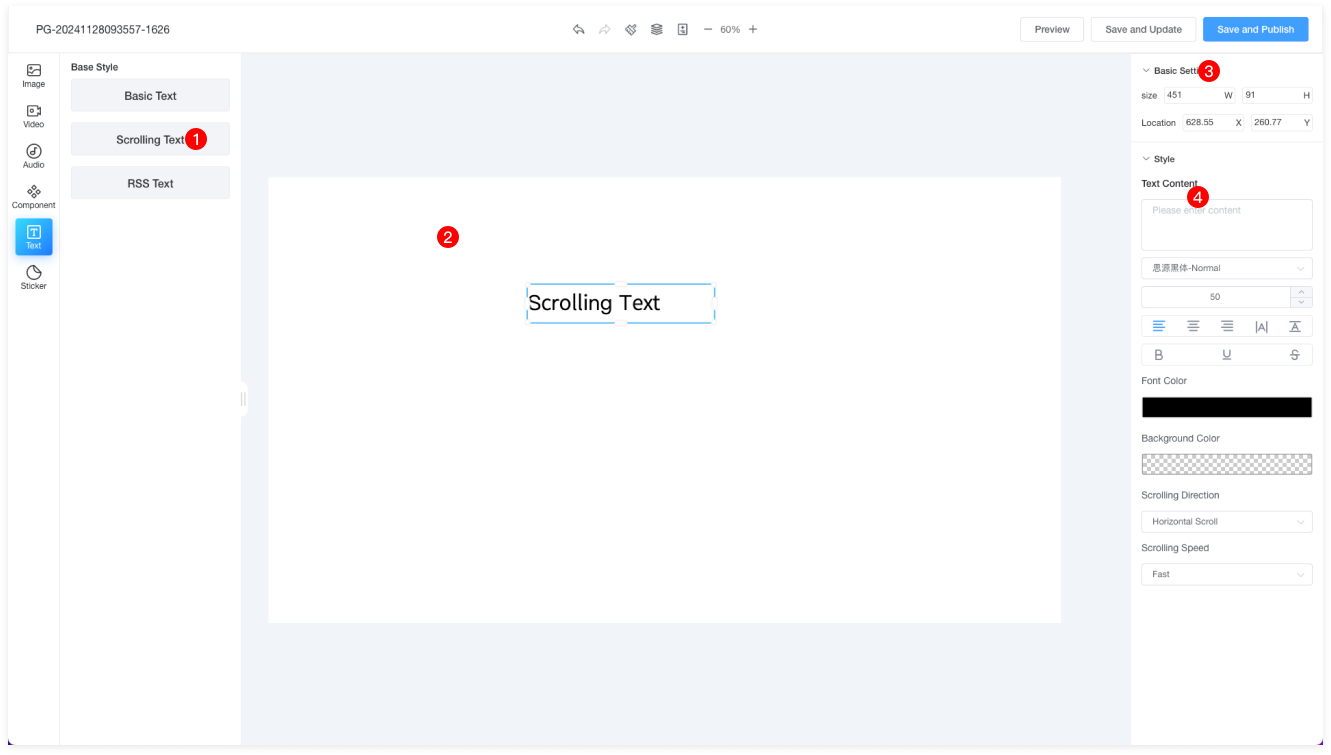Click the left panel collapse handle
Image resolution: width=1331 pixels, height=755 pixels.
(243, 399)
